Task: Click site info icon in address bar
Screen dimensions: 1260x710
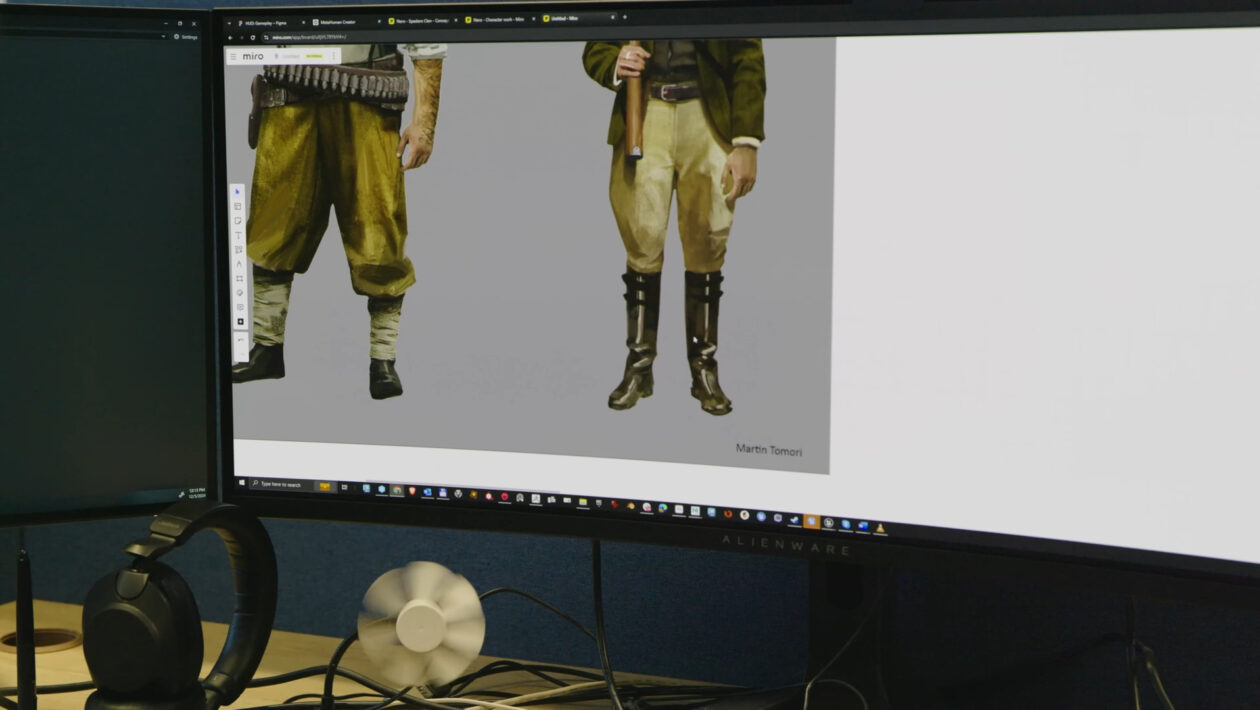Action: coord(266,37)
